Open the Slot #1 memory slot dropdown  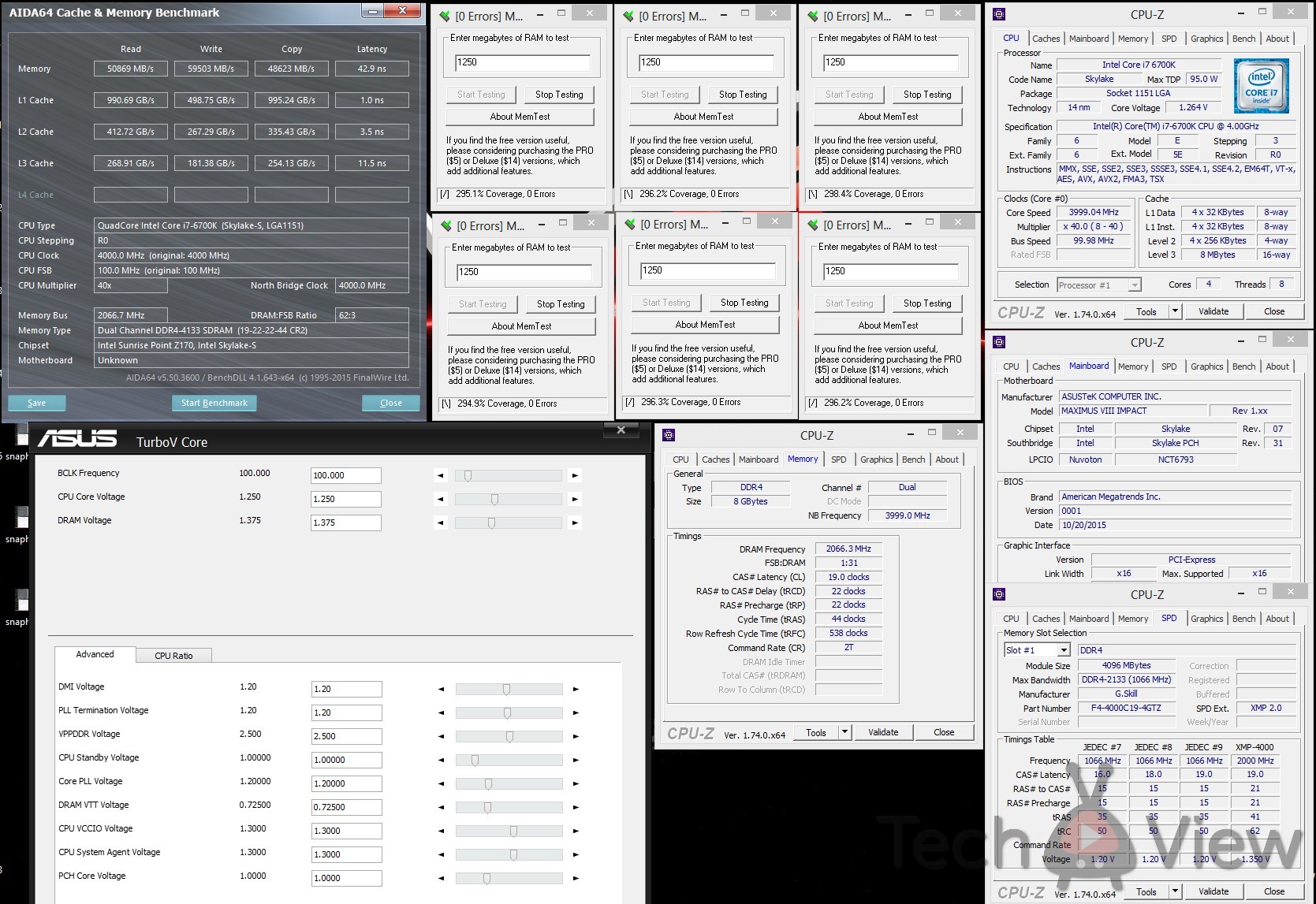pos(1064,650)
